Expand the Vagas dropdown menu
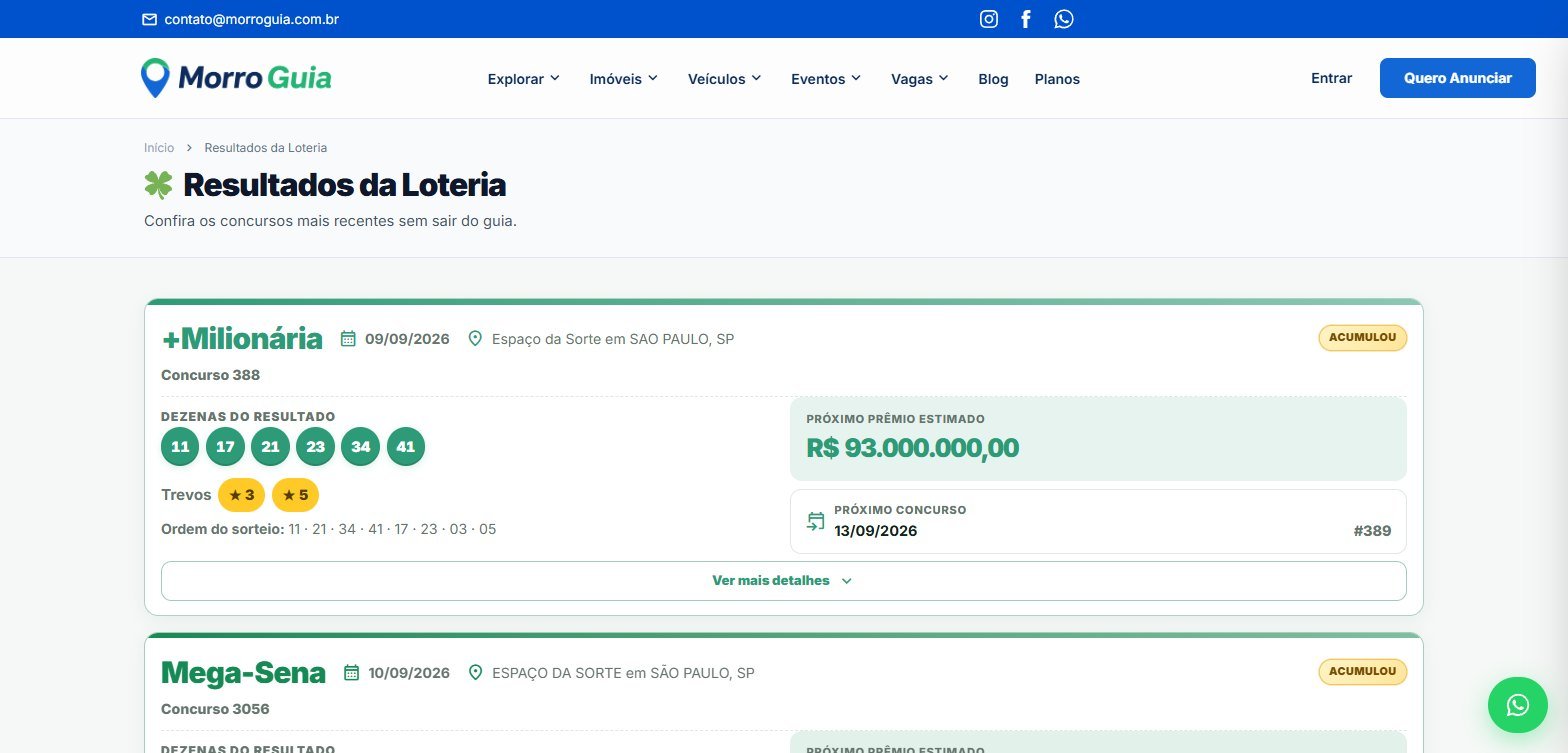The image size is (1568, 753). (919, 79)
